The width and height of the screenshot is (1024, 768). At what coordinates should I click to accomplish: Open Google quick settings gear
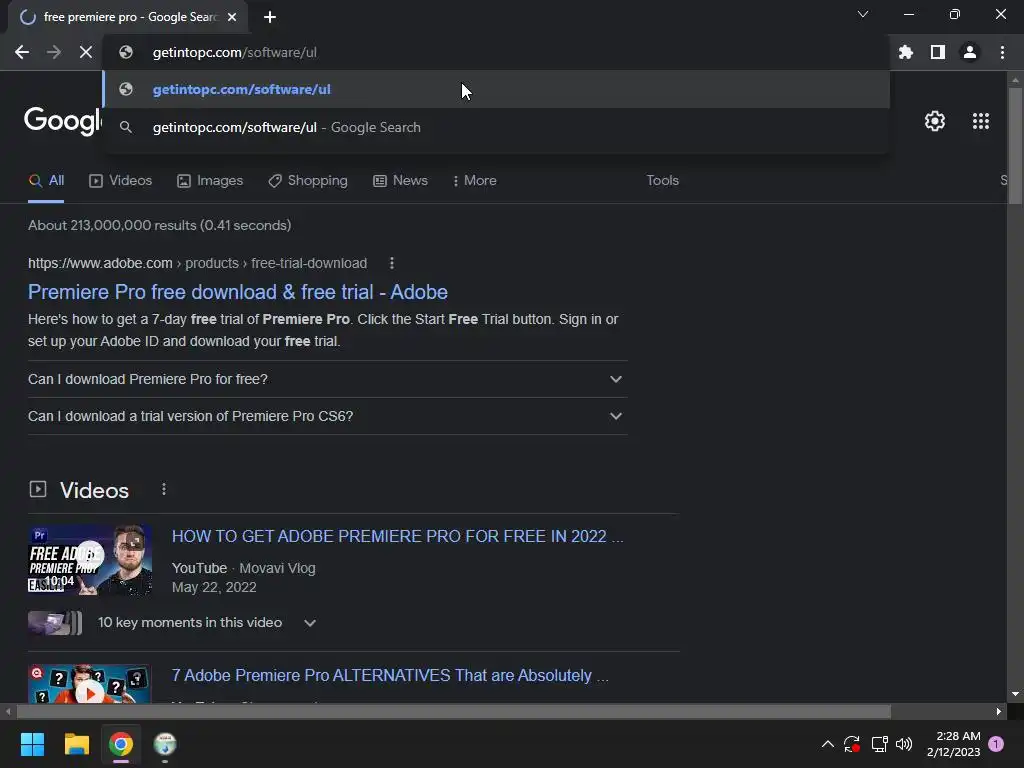pyautogui.click(x=935, y=121)
